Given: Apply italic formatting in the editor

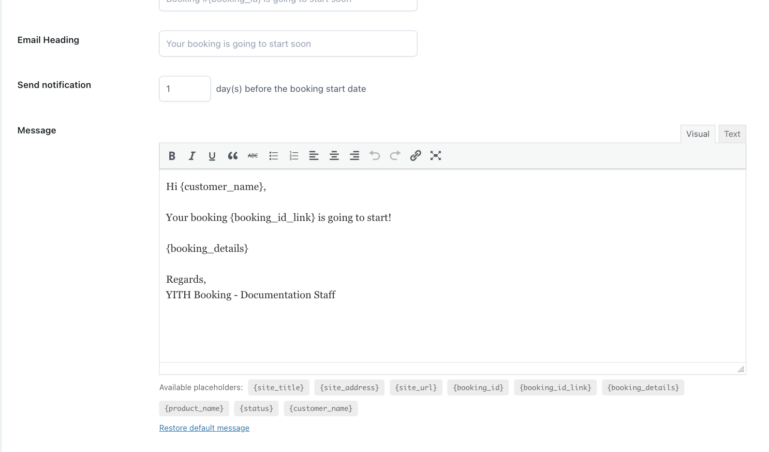Looking at the screenshot, I should [x=192, y=156].
